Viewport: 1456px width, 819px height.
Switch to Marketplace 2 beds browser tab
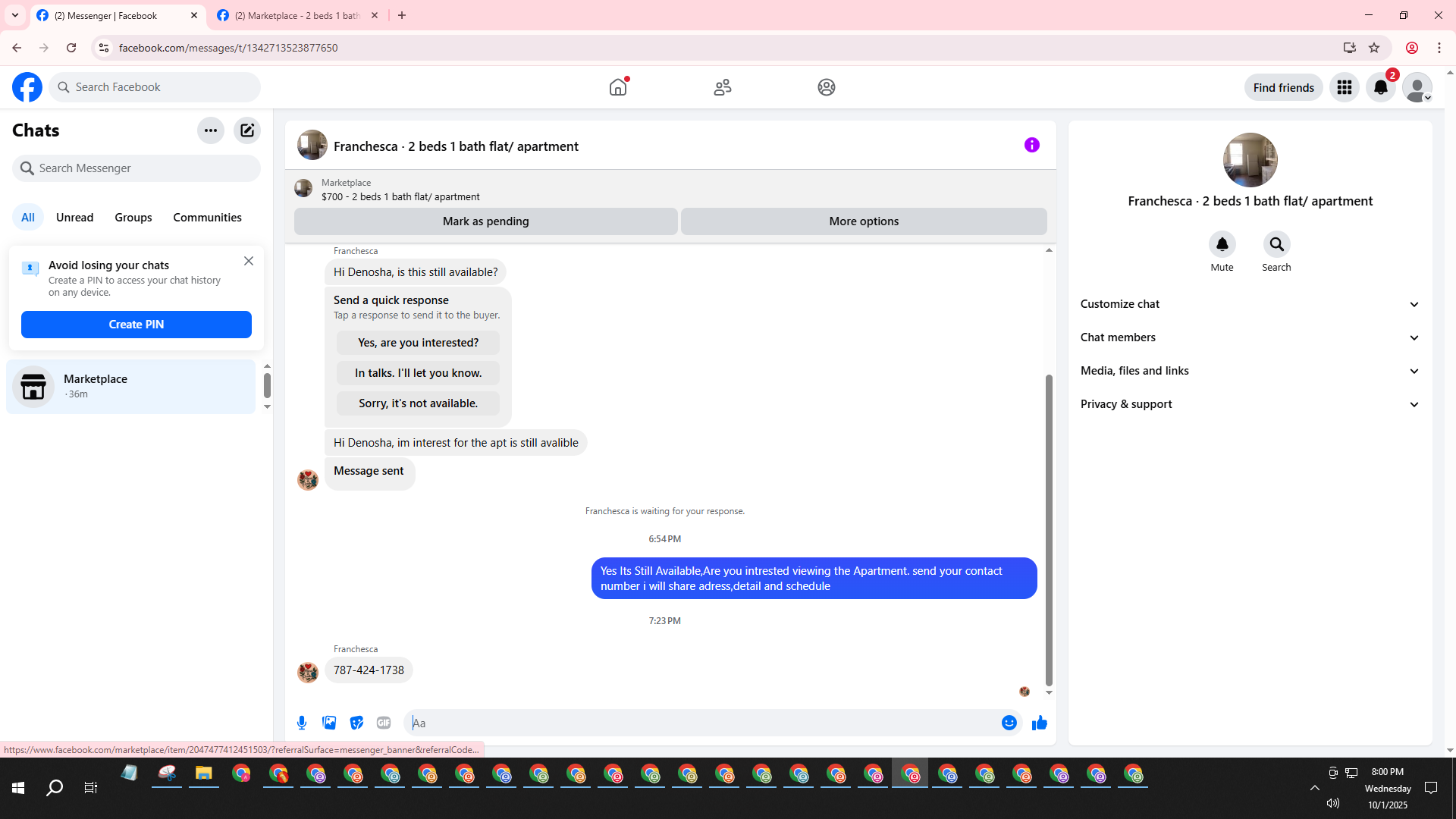point(297,15)
